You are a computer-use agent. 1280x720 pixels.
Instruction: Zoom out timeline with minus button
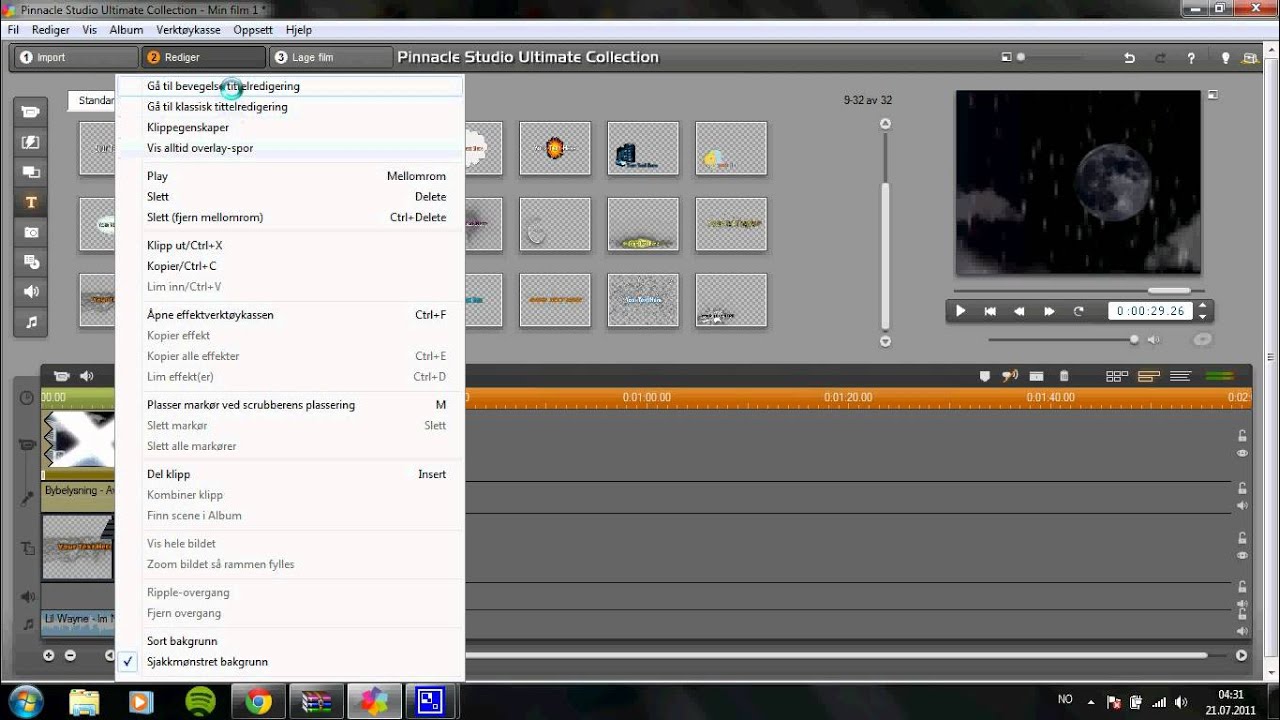tap(70, 656)
